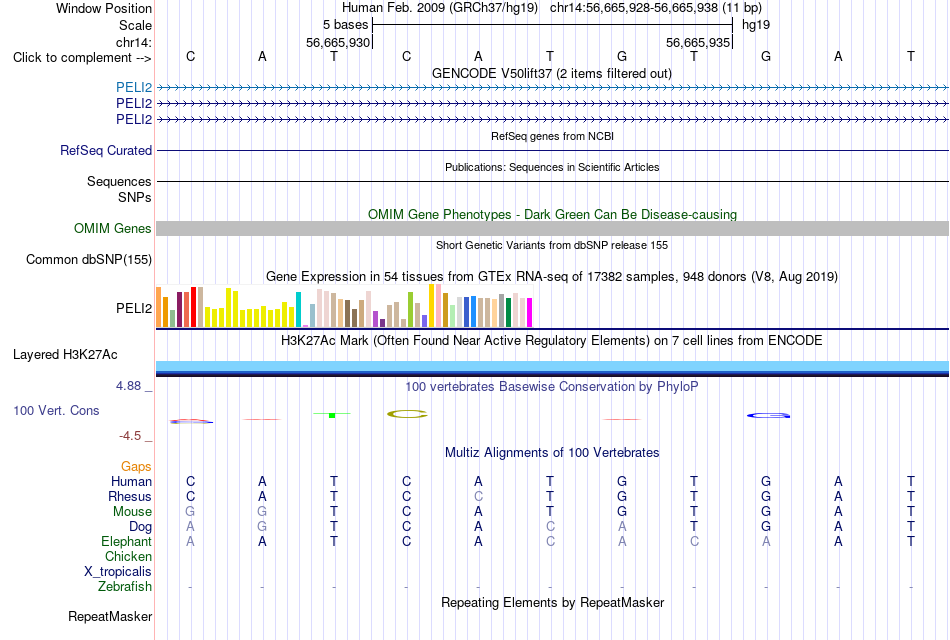The height and width of the screenshot is (640, 950).
Task: Click the "Elephant" alignment row label
Action: [126, 541]
